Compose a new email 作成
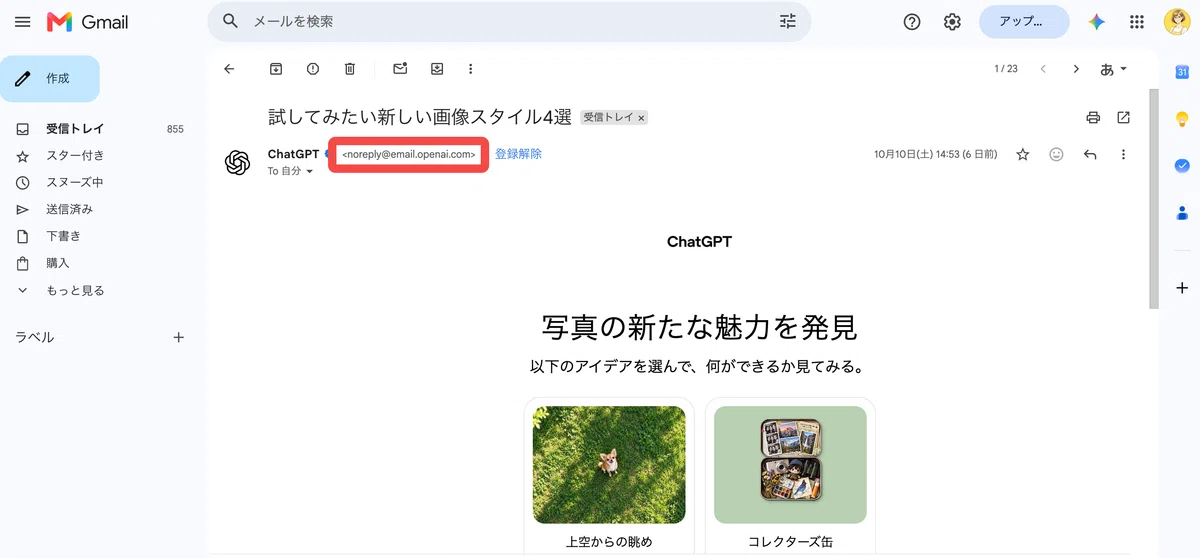 tap(50, 79)
